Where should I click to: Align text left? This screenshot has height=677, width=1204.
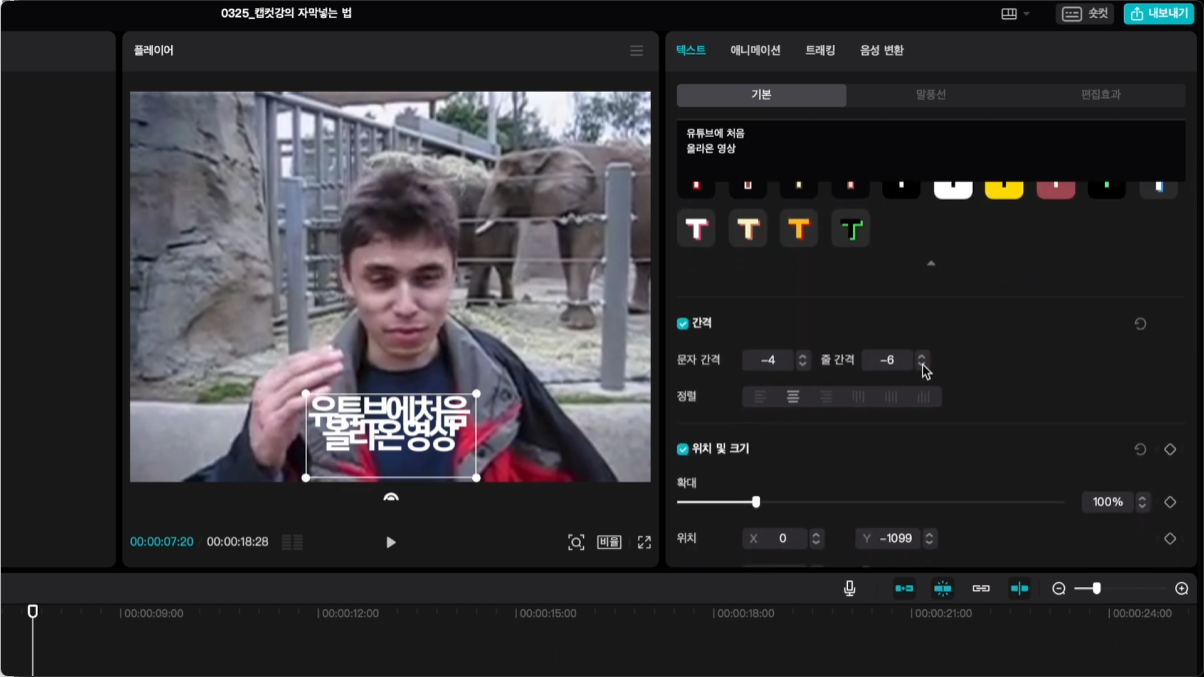click(x=760, y=397)
